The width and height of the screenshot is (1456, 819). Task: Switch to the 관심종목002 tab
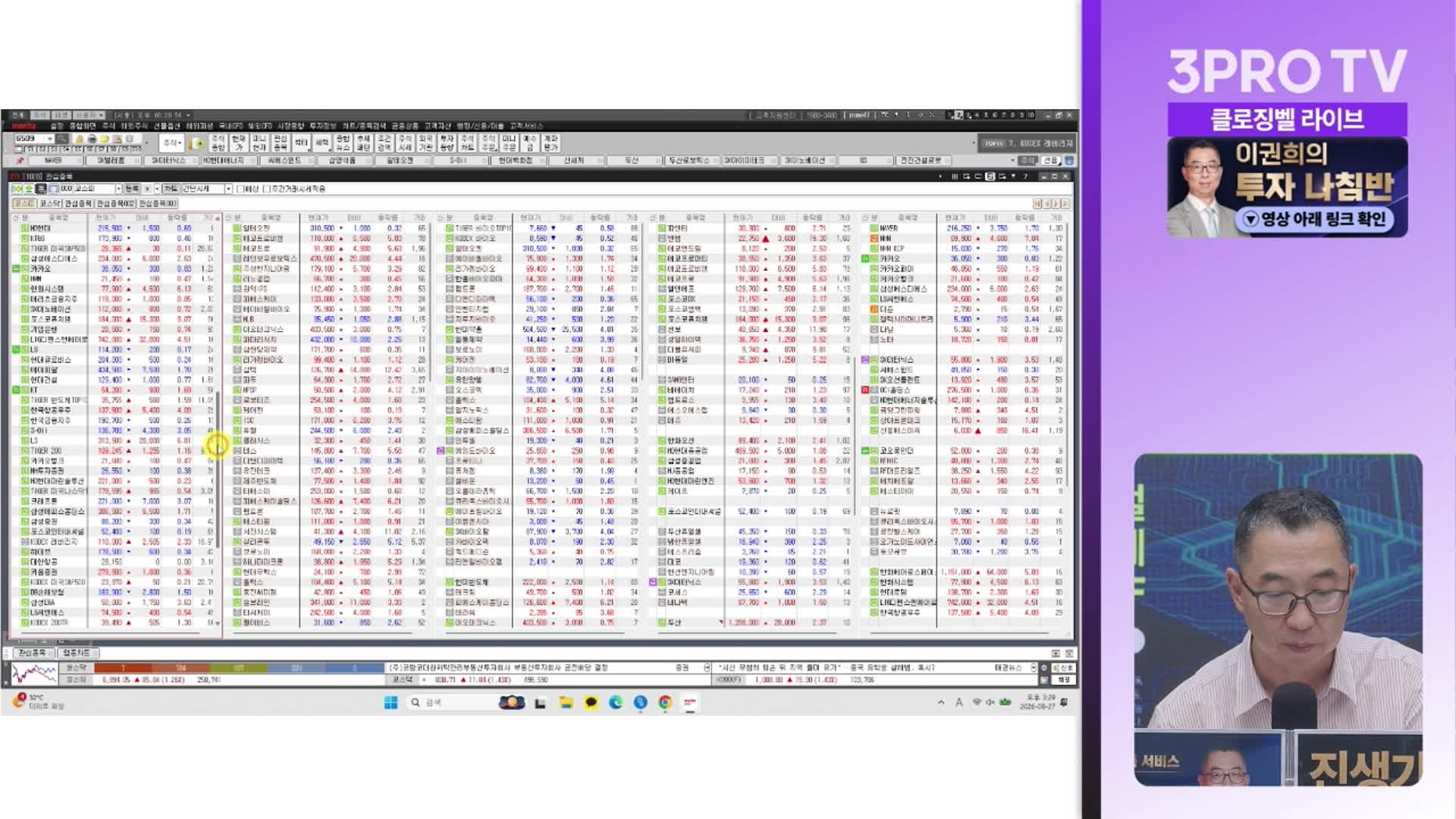coord(116,203)
